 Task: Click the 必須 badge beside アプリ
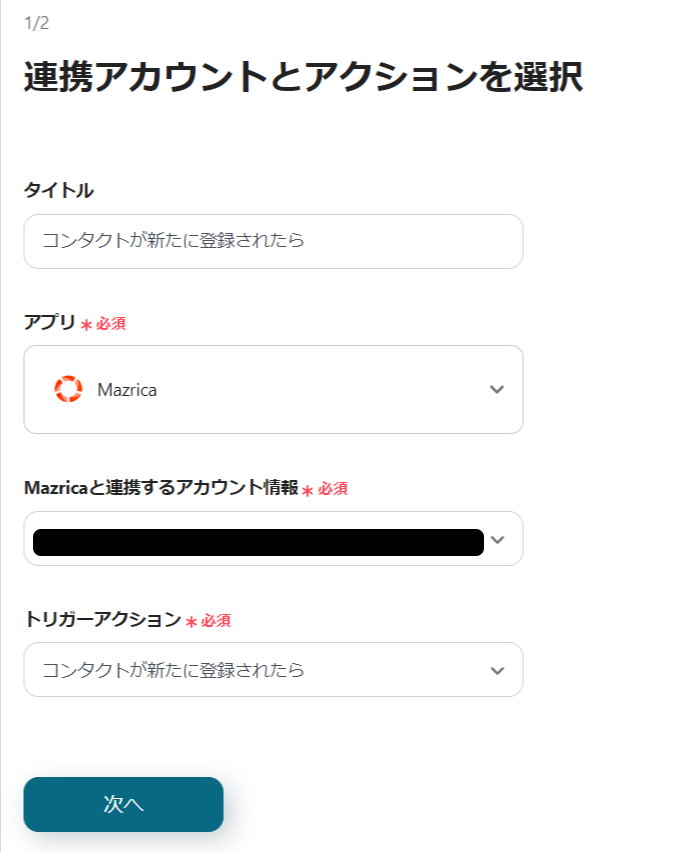111,323
